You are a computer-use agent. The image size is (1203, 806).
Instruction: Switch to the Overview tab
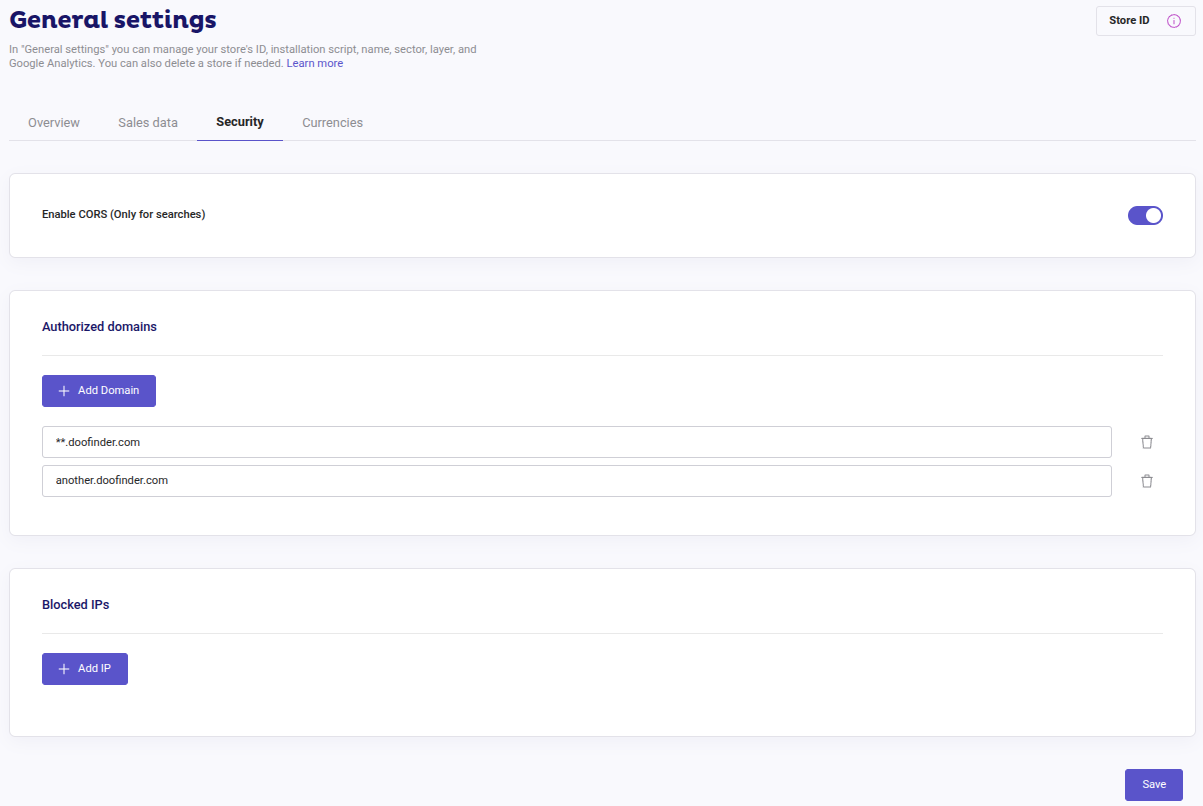point(53,122)
